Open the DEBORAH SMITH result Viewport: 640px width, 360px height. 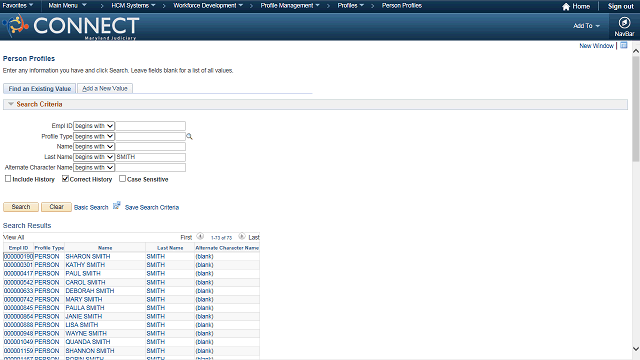[90, 291]
